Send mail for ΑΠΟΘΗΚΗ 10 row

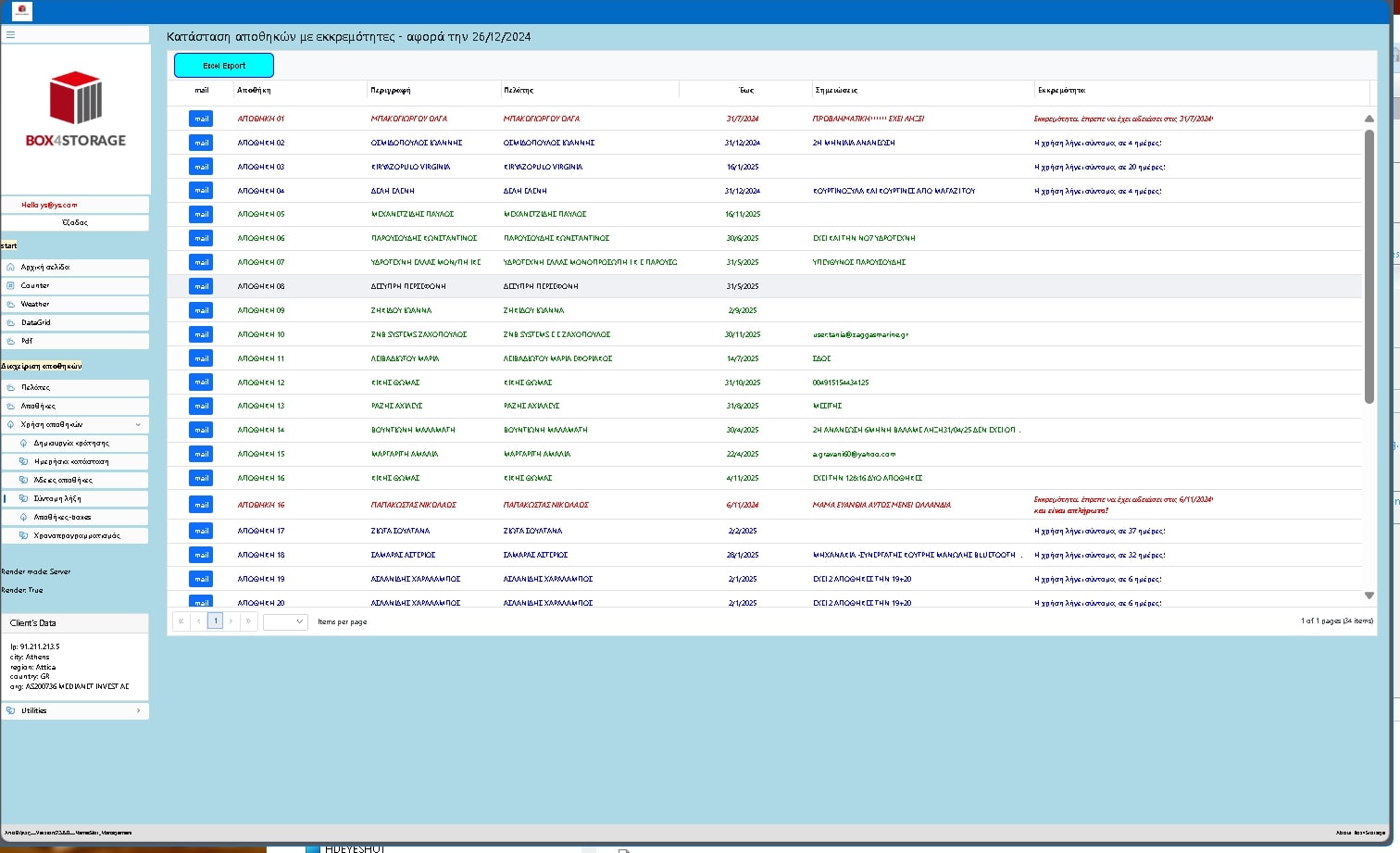tap(201, 334)
